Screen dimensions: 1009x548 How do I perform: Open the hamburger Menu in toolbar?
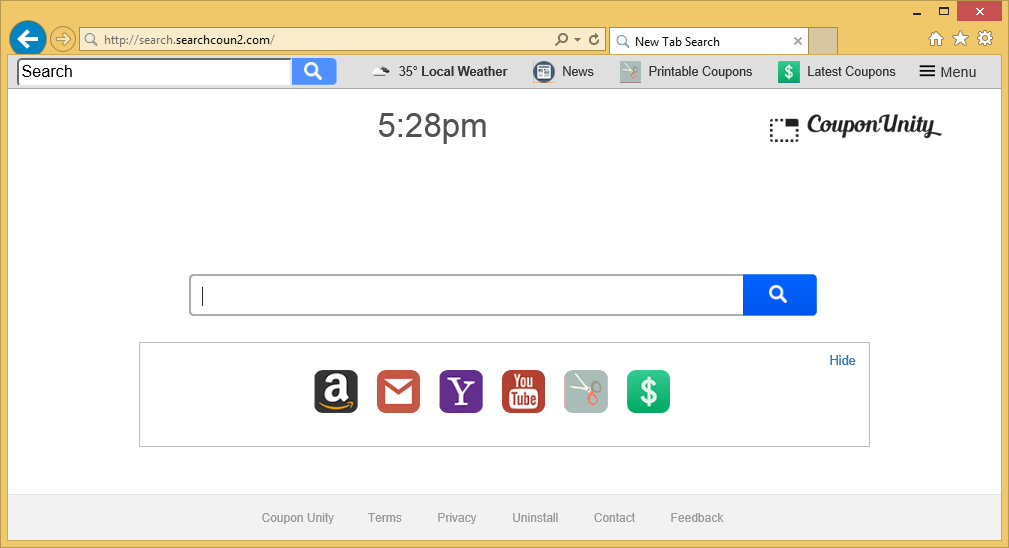947,72
